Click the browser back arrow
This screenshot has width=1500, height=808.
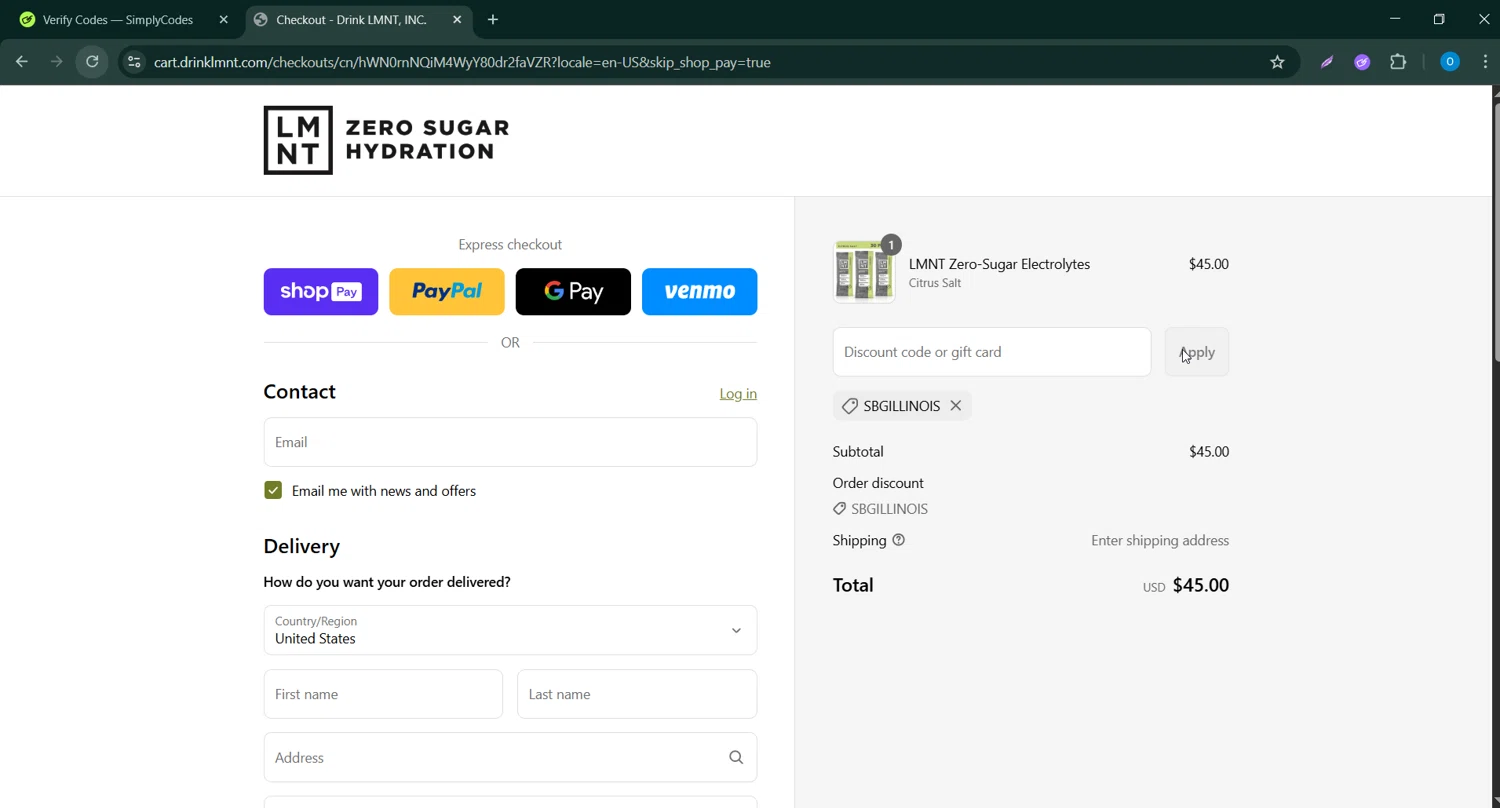point(21,62)
